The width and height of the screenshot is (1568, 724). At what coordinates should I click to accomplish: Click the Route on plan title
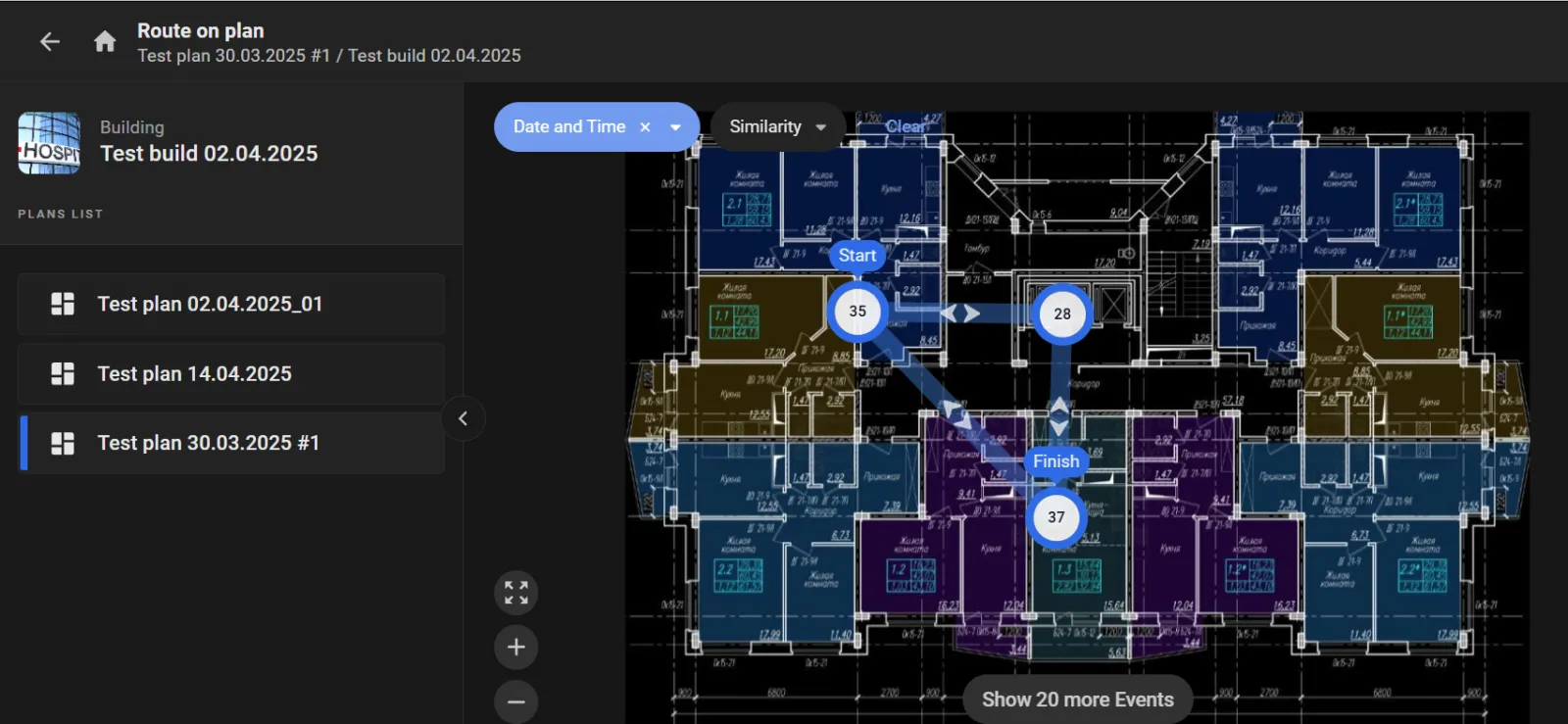(x=201, y=30)
